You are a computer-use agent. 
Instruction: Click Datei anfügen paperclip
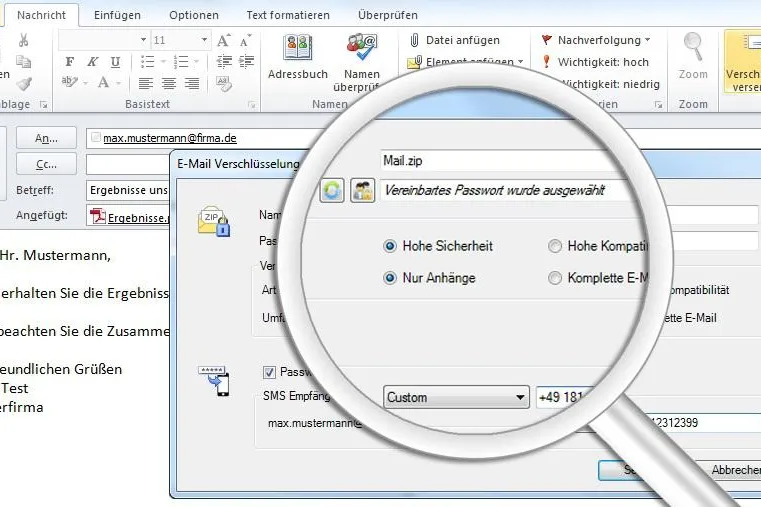pyautogui.click(x=454, y=40)
